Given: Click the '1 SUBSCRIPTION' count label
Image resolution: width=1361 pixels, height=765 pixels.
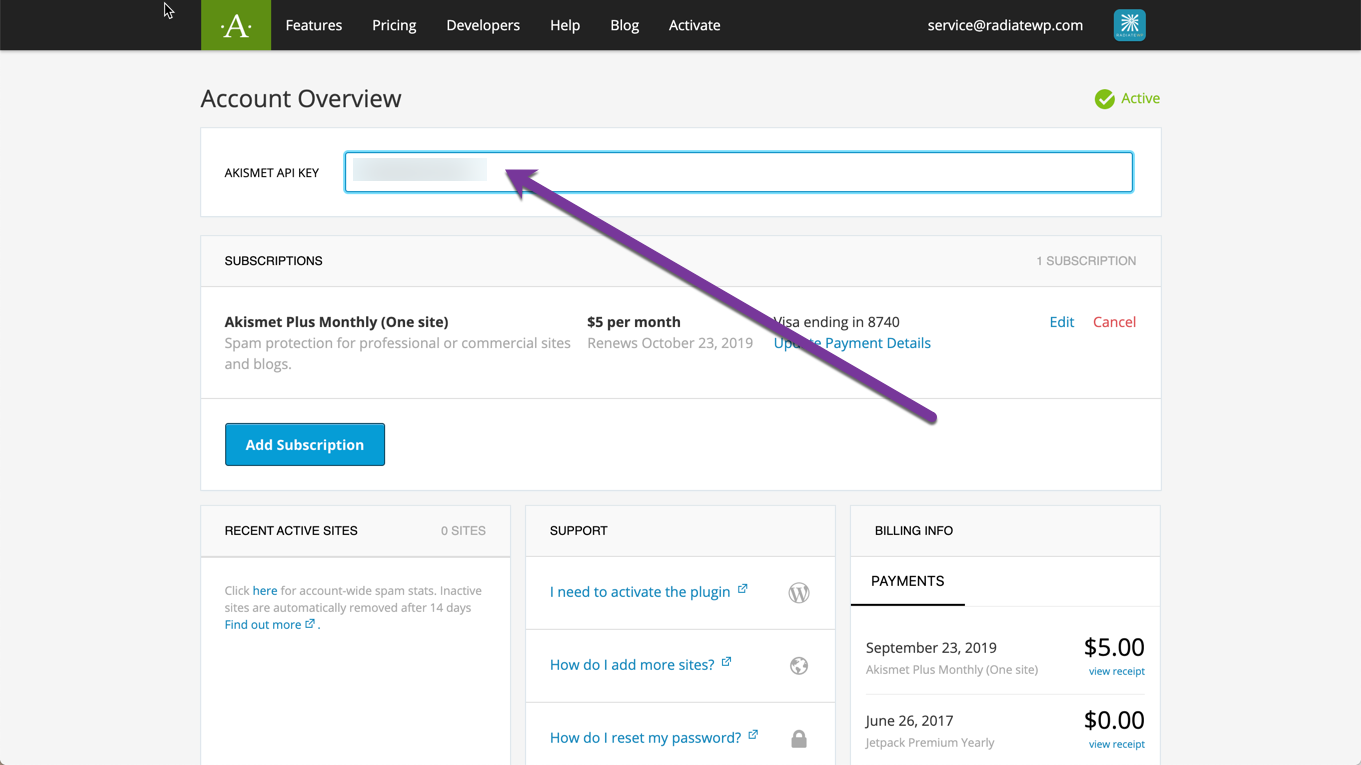Looking at the screenshot, I should tap(1086, 261).
